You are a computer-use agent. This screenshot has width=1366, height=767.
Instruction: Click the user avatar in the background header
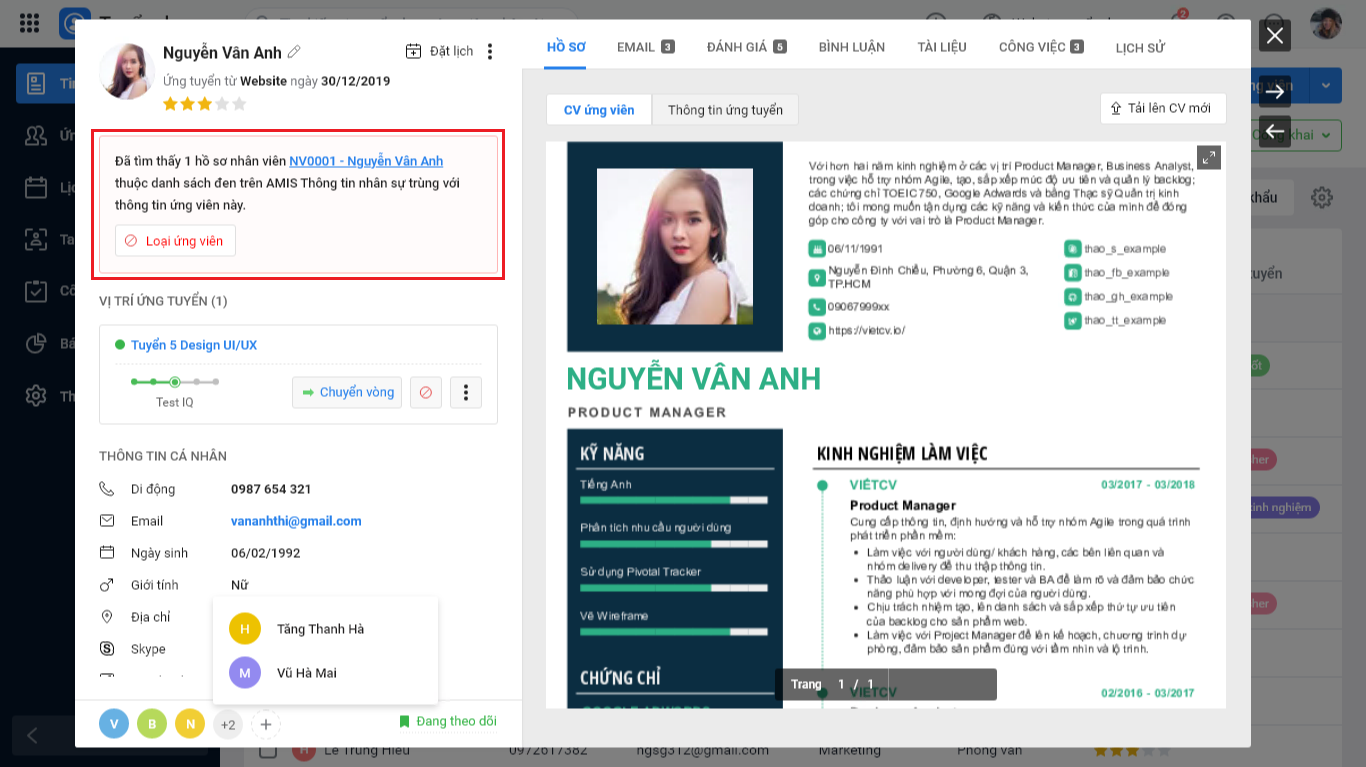pyautogui.click(x=1325, y=22)
